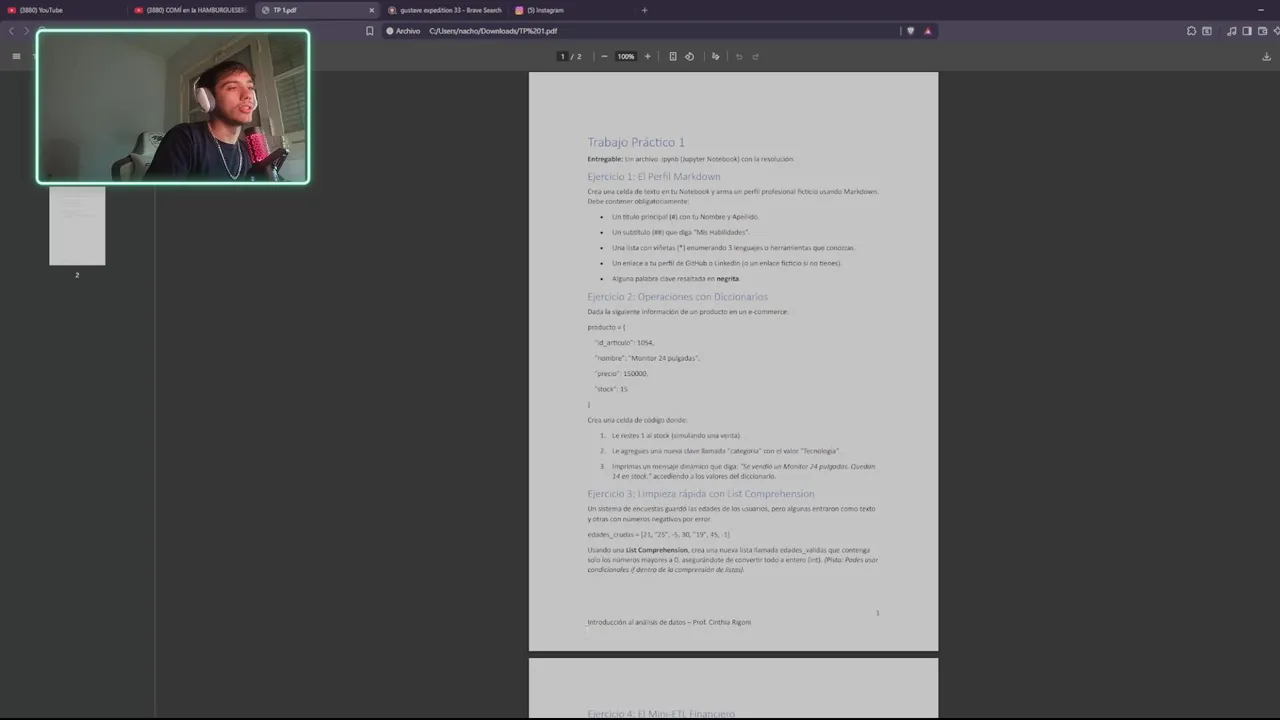The width and height of the screenshot is (1280, 720).
Task: Click 'Ejercicio 2: Operaciones con Diccionarios' heading
Action: tap(677, 297)
